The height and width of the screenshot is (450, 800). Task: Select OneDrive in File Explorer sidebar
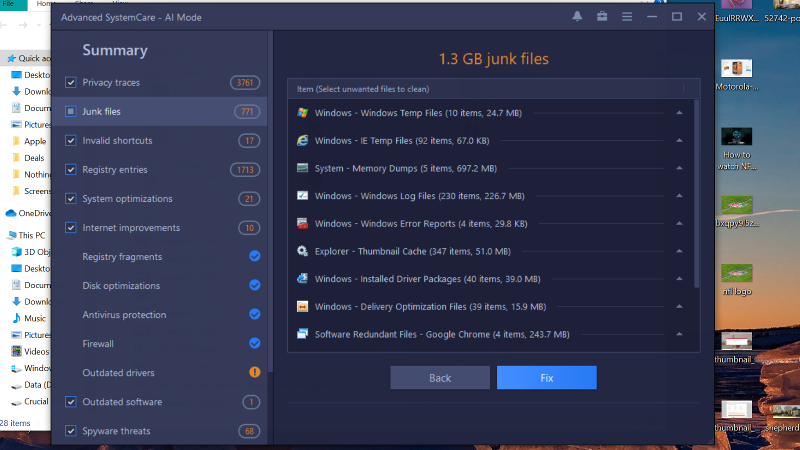click(28, 213)
